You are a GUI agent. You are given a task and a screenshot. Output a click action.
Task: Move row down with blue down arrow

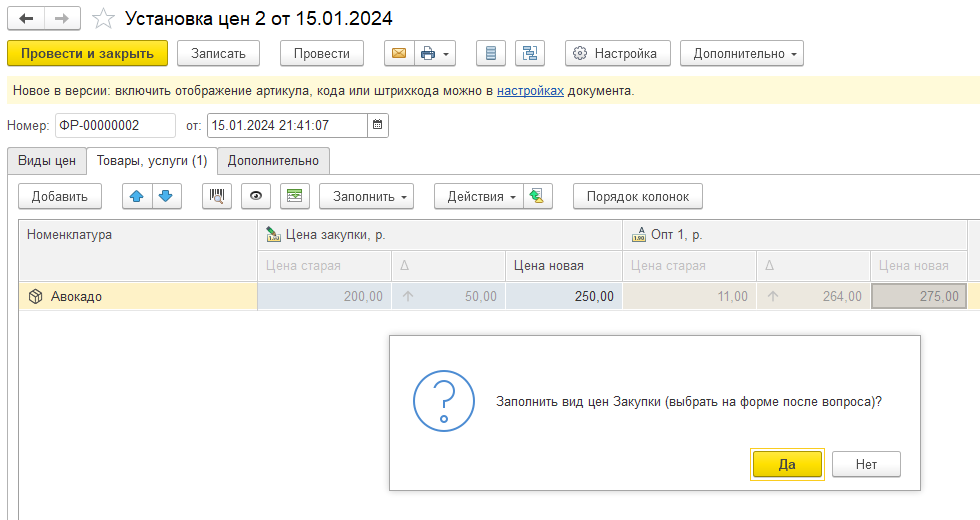166,196
